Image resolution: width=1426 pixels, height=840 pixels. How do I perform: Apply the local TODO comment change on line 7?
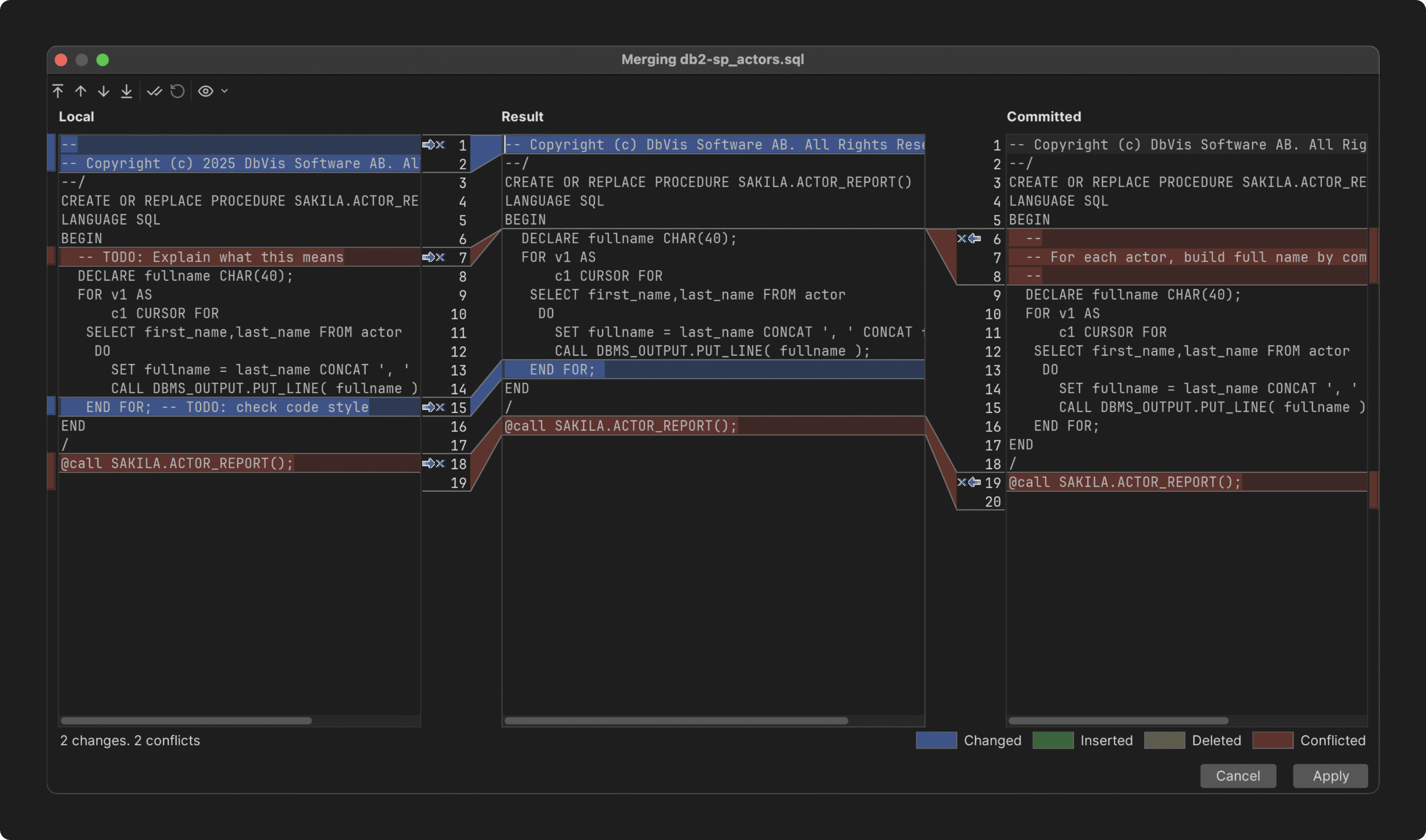coord(429,257)
